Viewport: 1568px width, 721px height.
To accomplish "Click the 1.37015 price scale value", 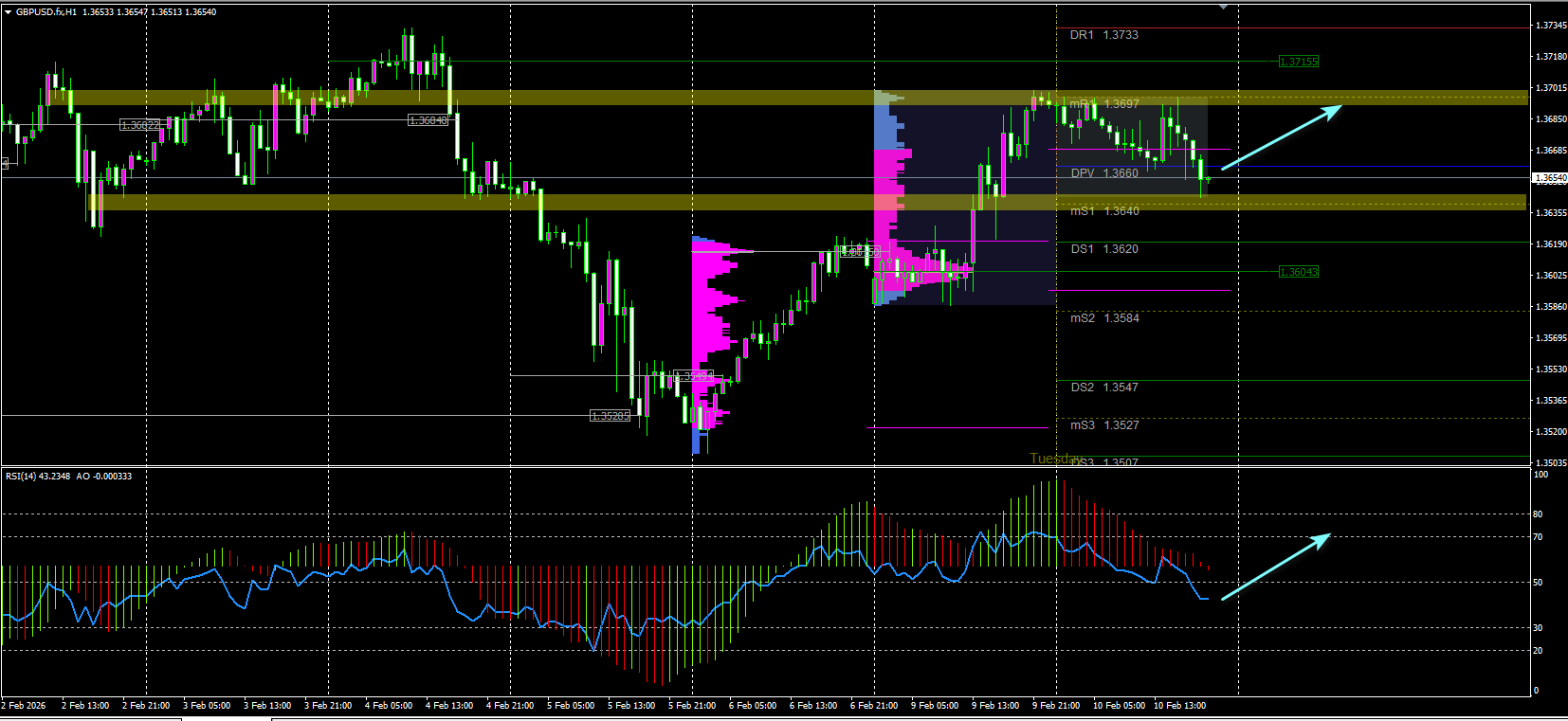I will pos(1551,88).
